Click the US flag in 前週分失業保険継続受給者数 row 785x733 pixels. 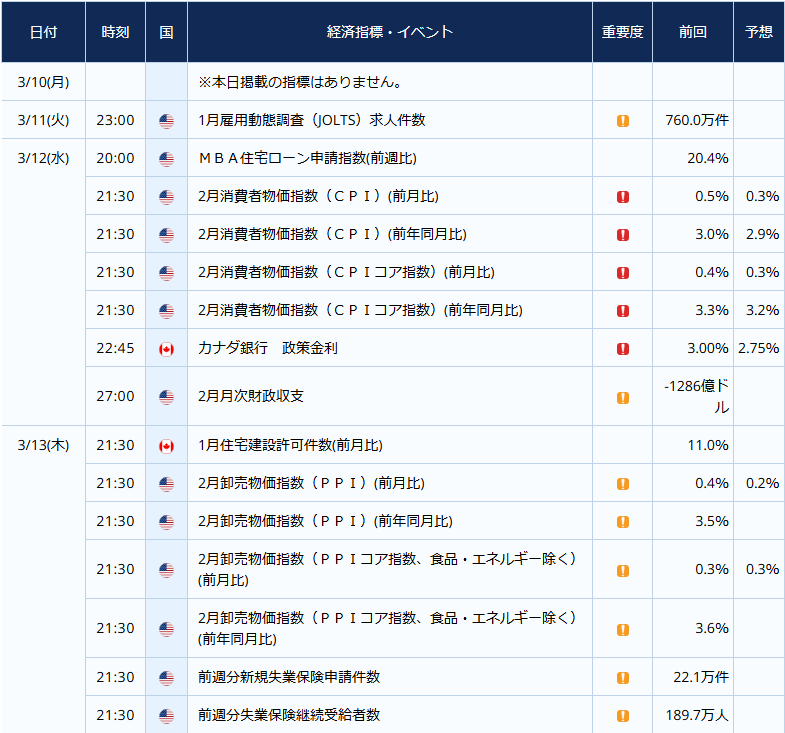tap(166, 716)
